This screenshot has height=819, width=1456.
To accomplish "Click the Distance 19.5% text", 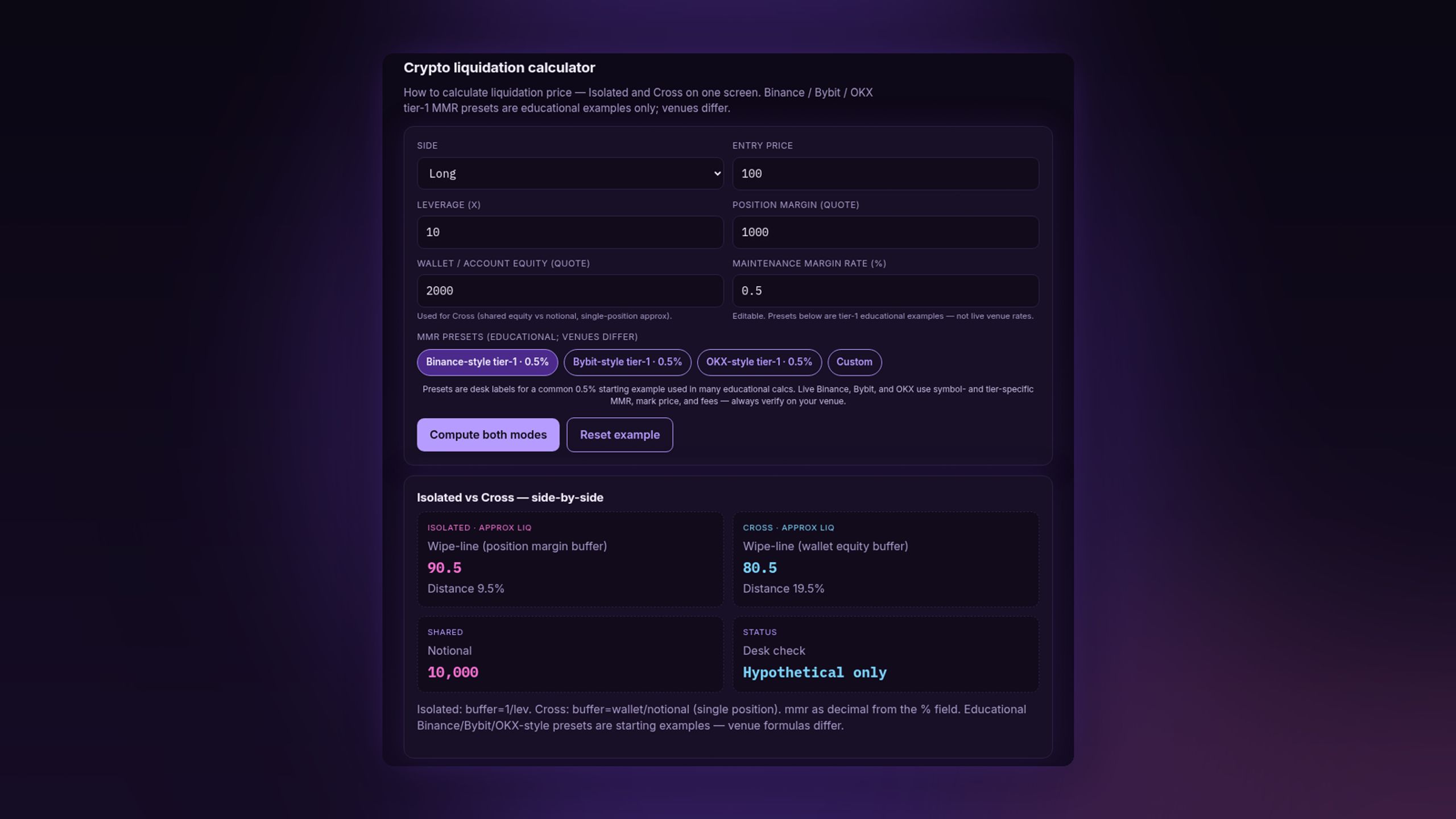I will (783, 589).
